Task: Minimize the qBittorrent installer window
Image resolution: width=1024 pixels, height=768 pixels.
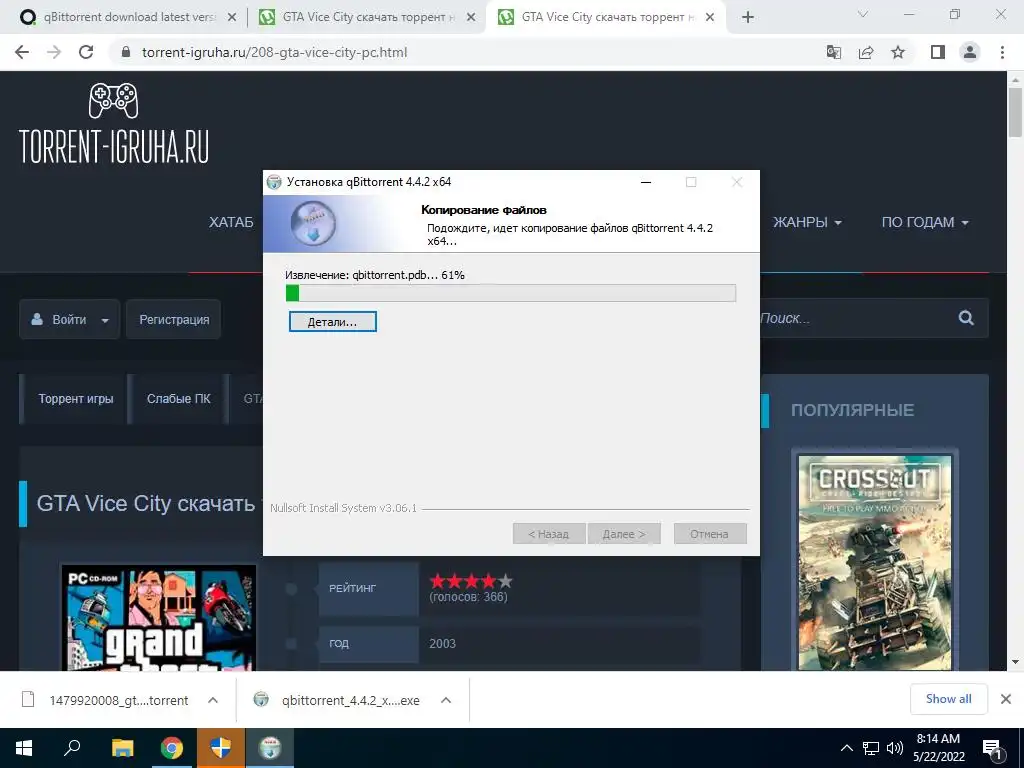Action: (x=646, y=182)
